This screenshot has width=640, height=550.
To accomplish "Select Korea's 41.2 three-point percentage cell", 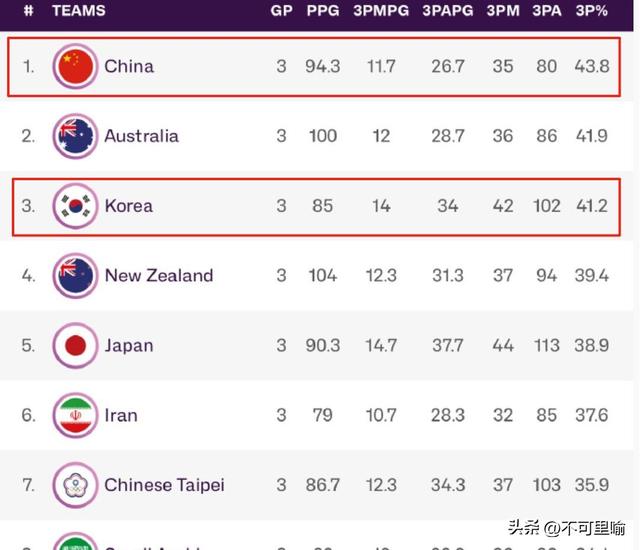I will coord(592,206).
